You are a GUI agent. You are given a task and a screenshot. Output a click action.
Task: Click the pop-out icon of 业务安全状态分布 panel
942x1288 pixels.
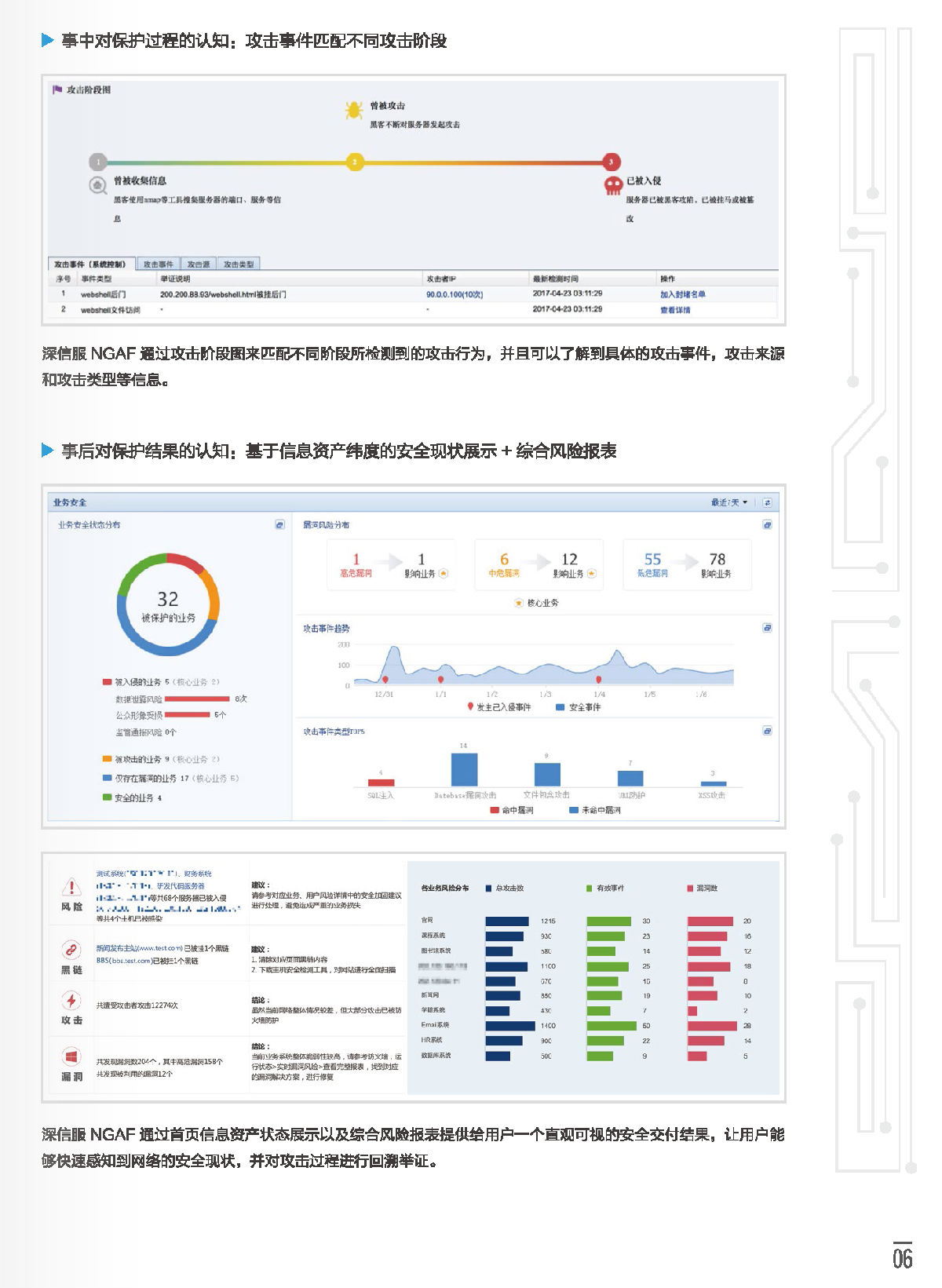pyautogui.click(x=279, y=524)
